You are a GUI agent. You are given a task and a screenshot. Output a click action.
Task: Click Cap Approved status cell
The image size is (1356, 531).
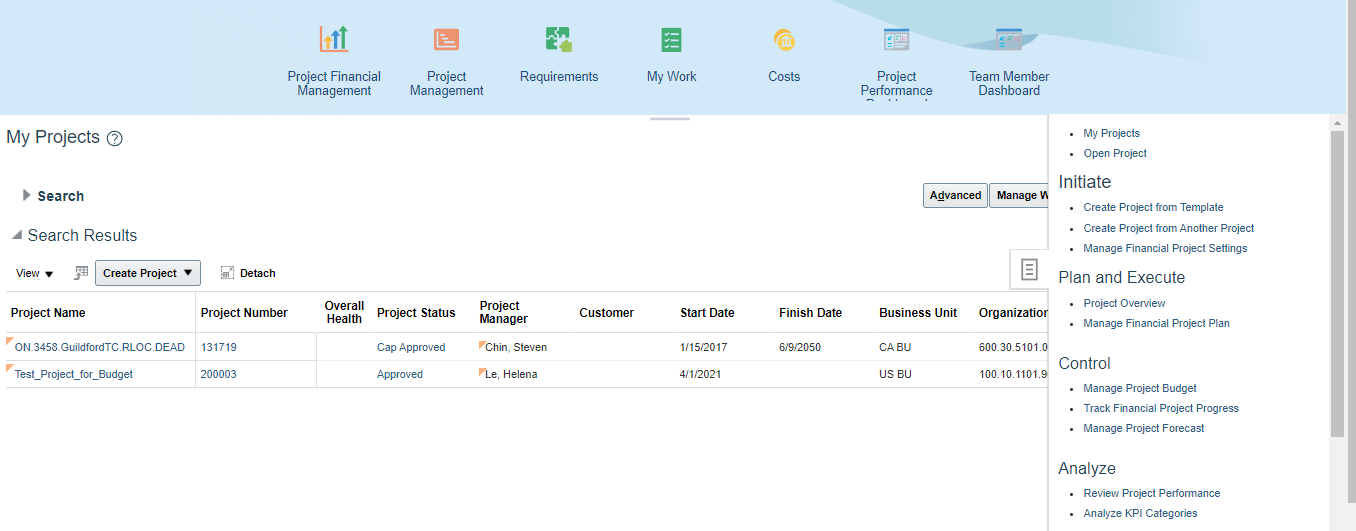[411, 347]
